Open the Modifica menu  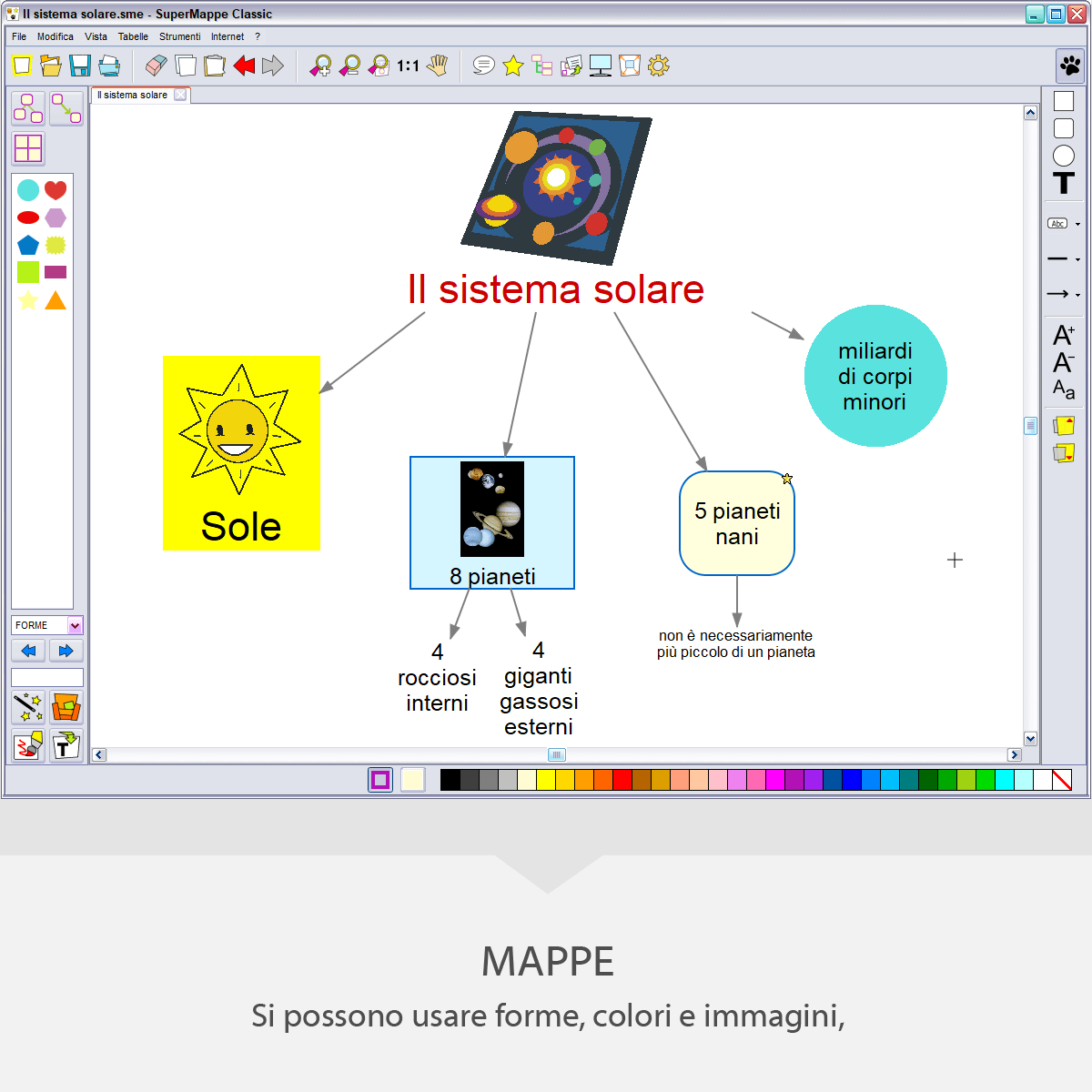(56, 36)
